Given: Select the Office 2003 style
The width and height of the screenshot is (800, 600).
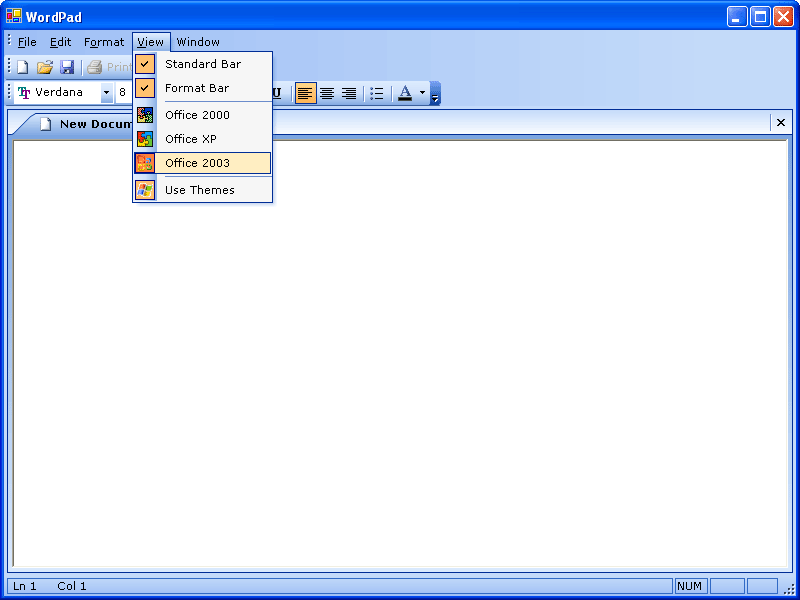Looking at the screenshot, I should click(203, 163).
